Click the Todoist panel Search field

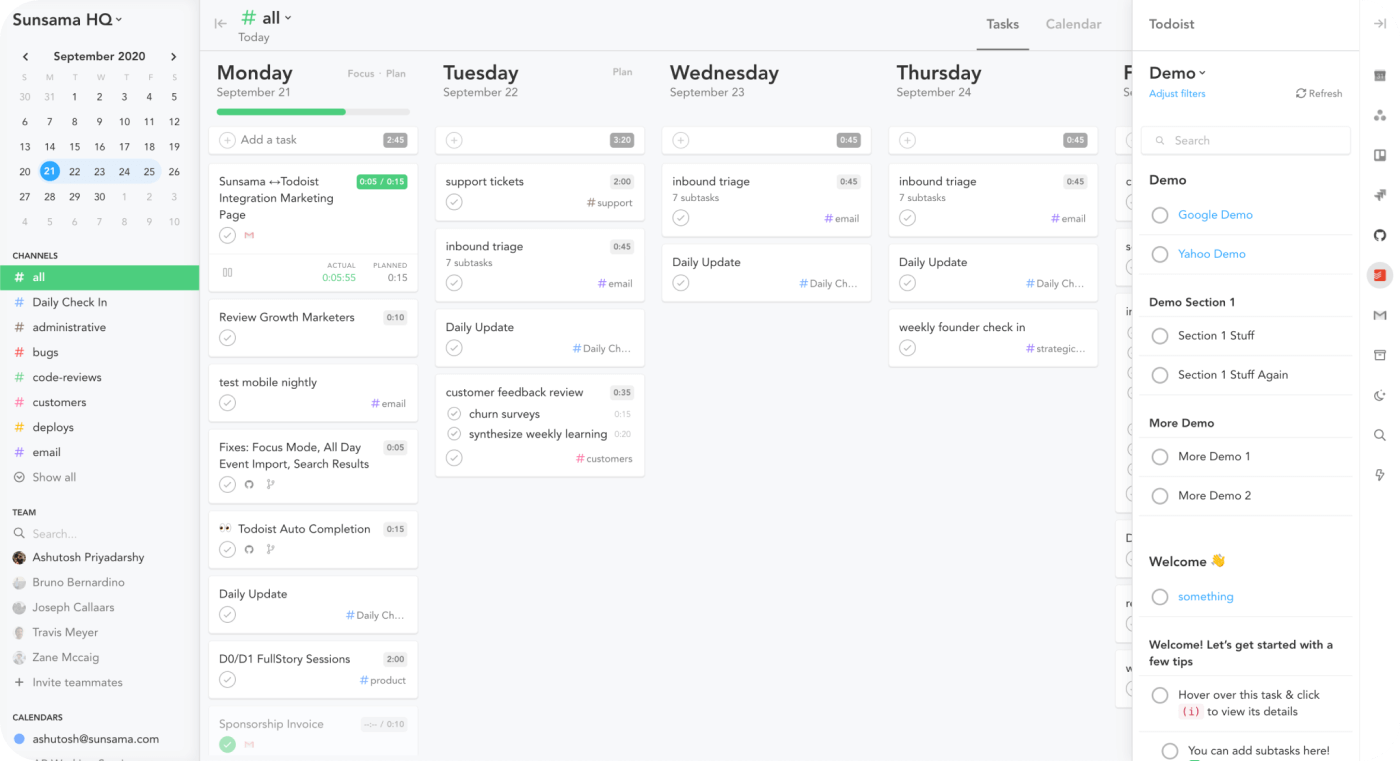click(1246, 141)
